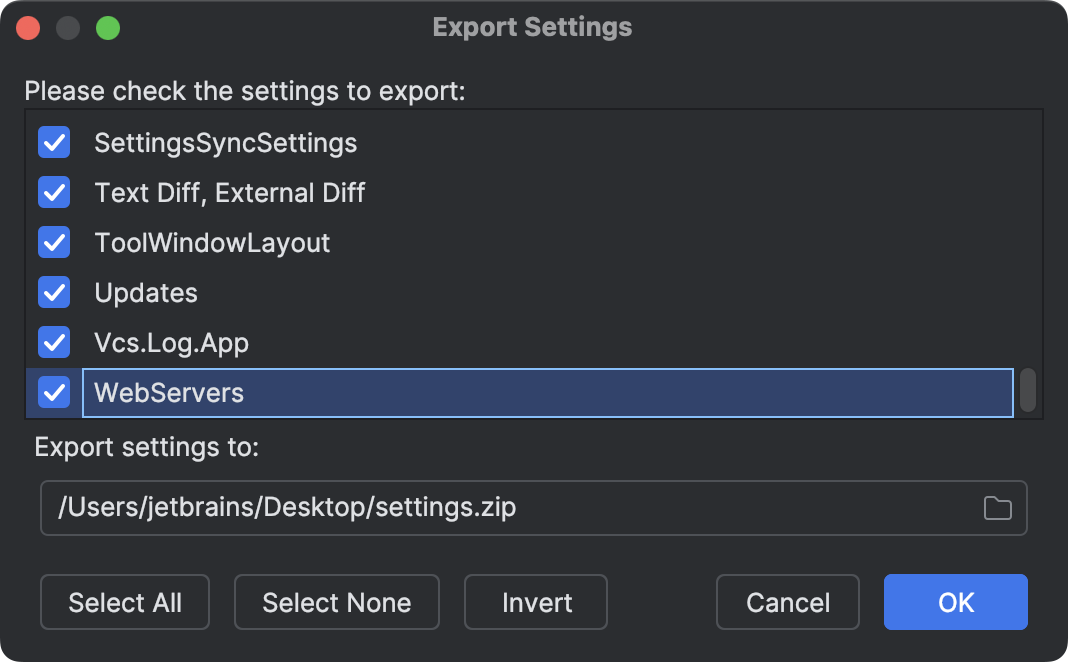
Task: Invert the settings selection
Action: [x=535, y=602]
